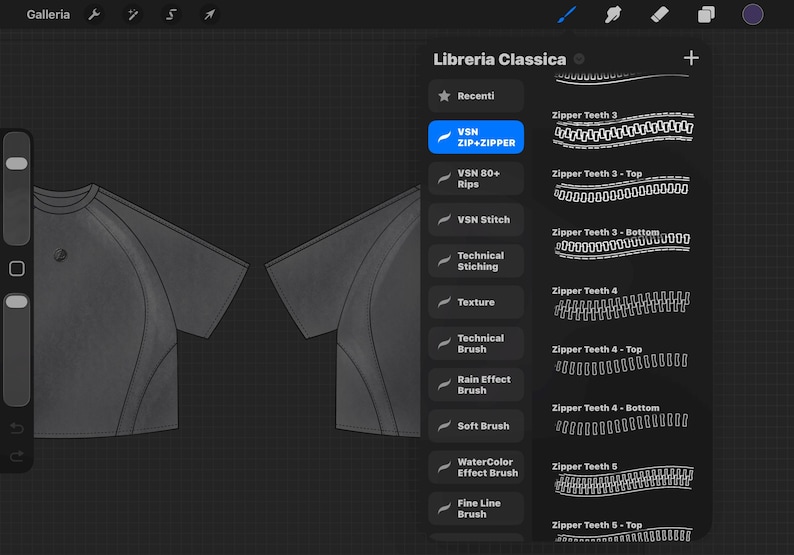
Task: Choose the Zipper Teeth 5 - Top brush
Action: click(x=623, y=531)
